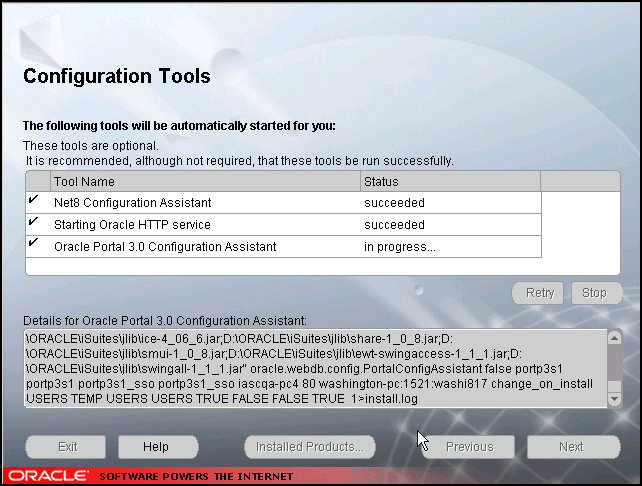Open Installed Products dialog

pyautogui.click(x=310, y=447)
